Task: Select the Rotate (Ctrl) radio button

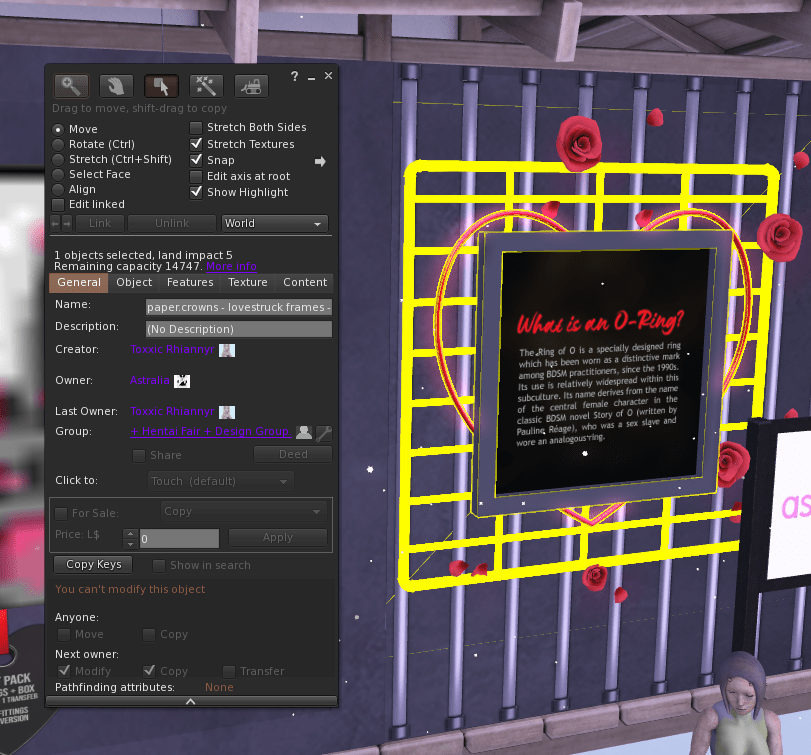Action: 58,145
